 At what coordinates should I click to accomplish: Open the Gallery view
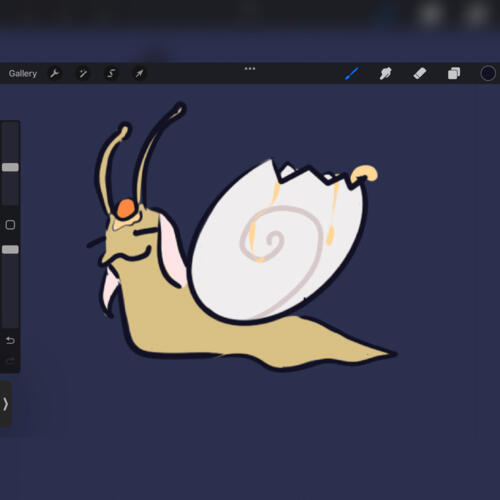tap(23, 73)
